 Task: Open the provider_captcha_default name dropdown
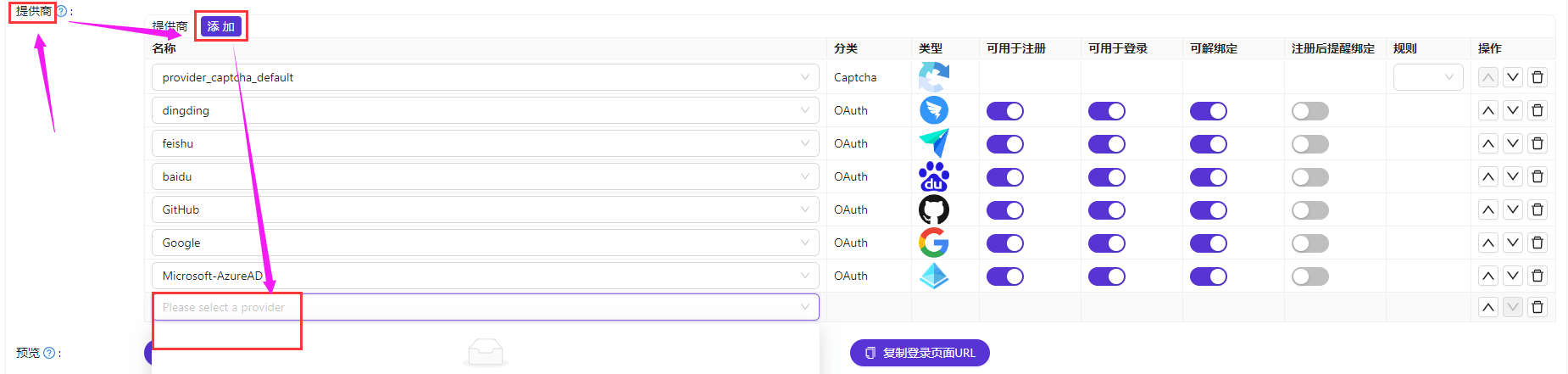[x=486, y=77]
